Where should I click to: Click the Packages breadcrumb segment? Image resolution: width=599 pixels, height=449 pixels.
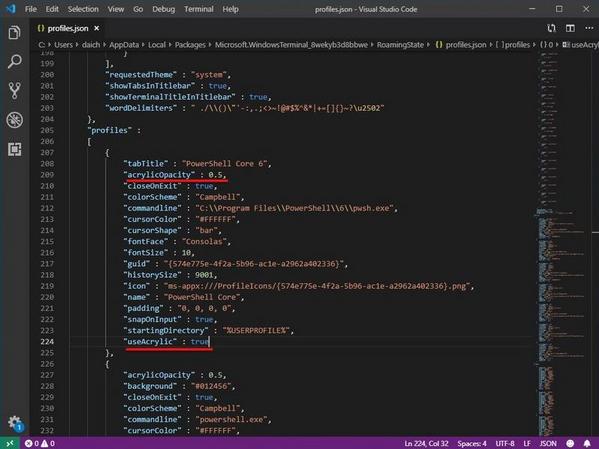(190, 45)
